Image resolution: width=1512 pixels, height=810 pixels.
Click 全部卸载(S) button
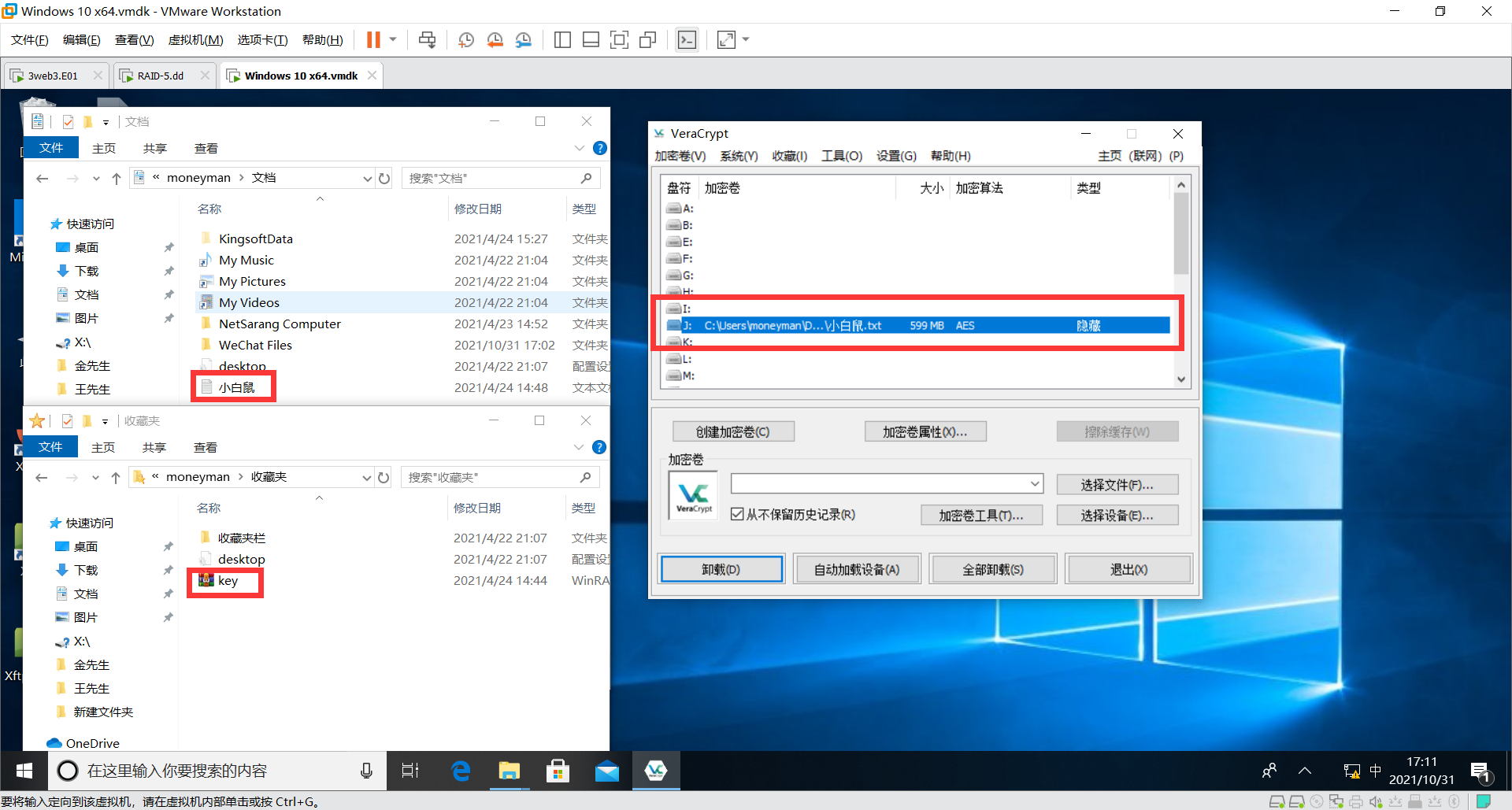pos(993,569)
